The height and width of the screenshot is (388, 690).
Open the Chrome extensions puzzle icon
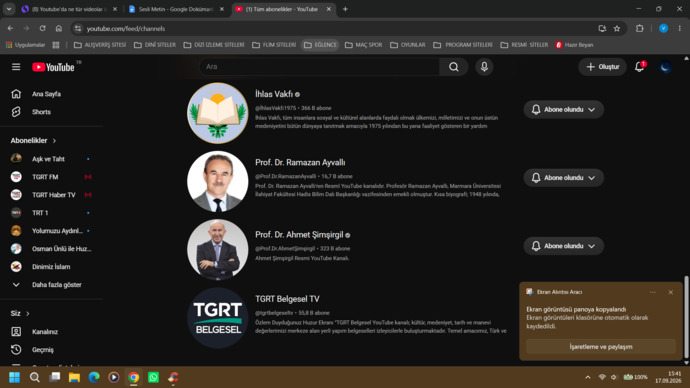639,28
